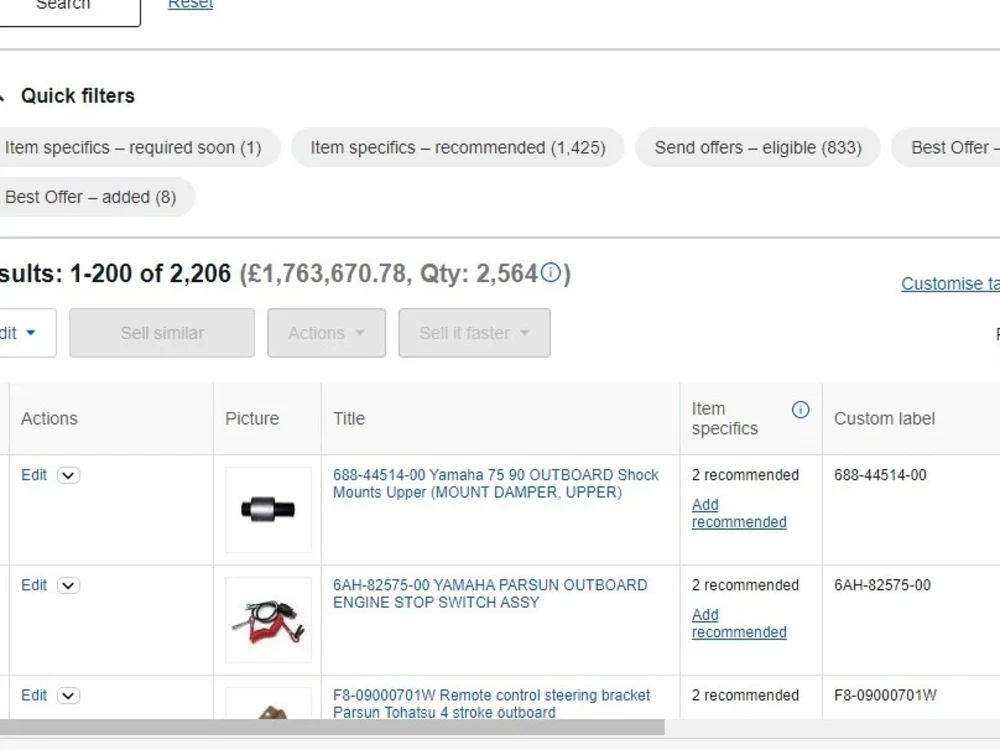Screen dimensions: 1000x750
Task: Edit the 688-44514-00 Yamaha listing
Action: [x=34, y=475]
